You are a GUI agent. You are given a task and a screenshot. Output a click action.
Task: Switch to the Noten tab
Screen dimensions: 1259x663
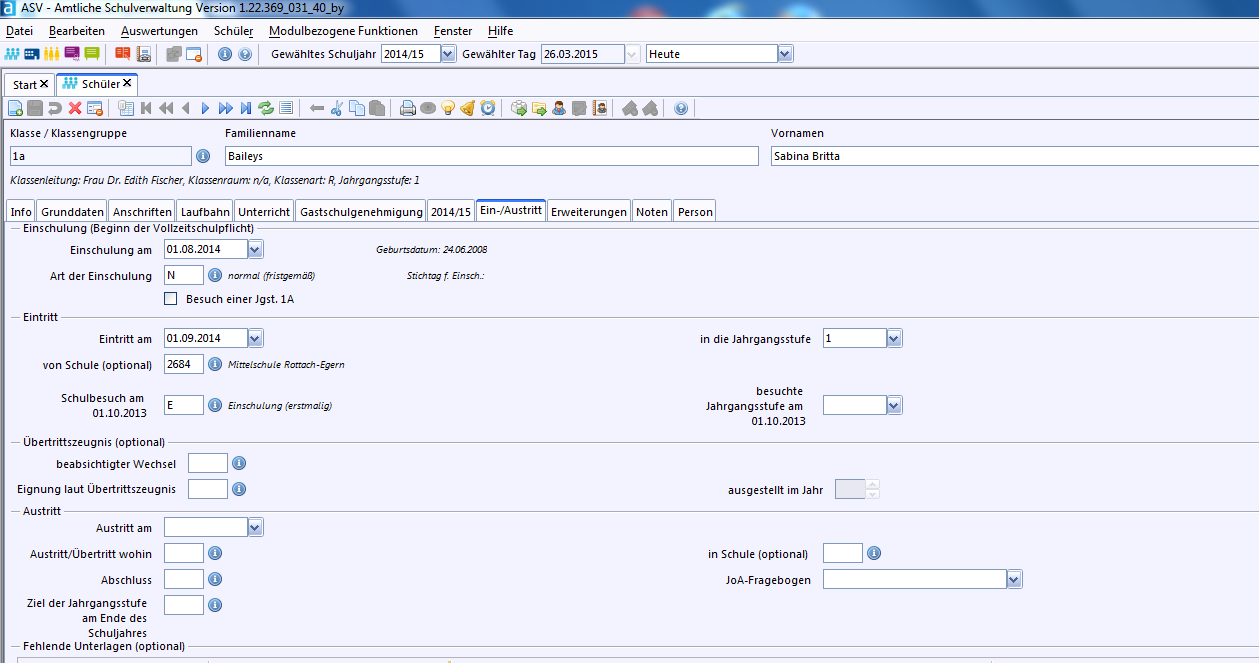[x=652, y=212]
